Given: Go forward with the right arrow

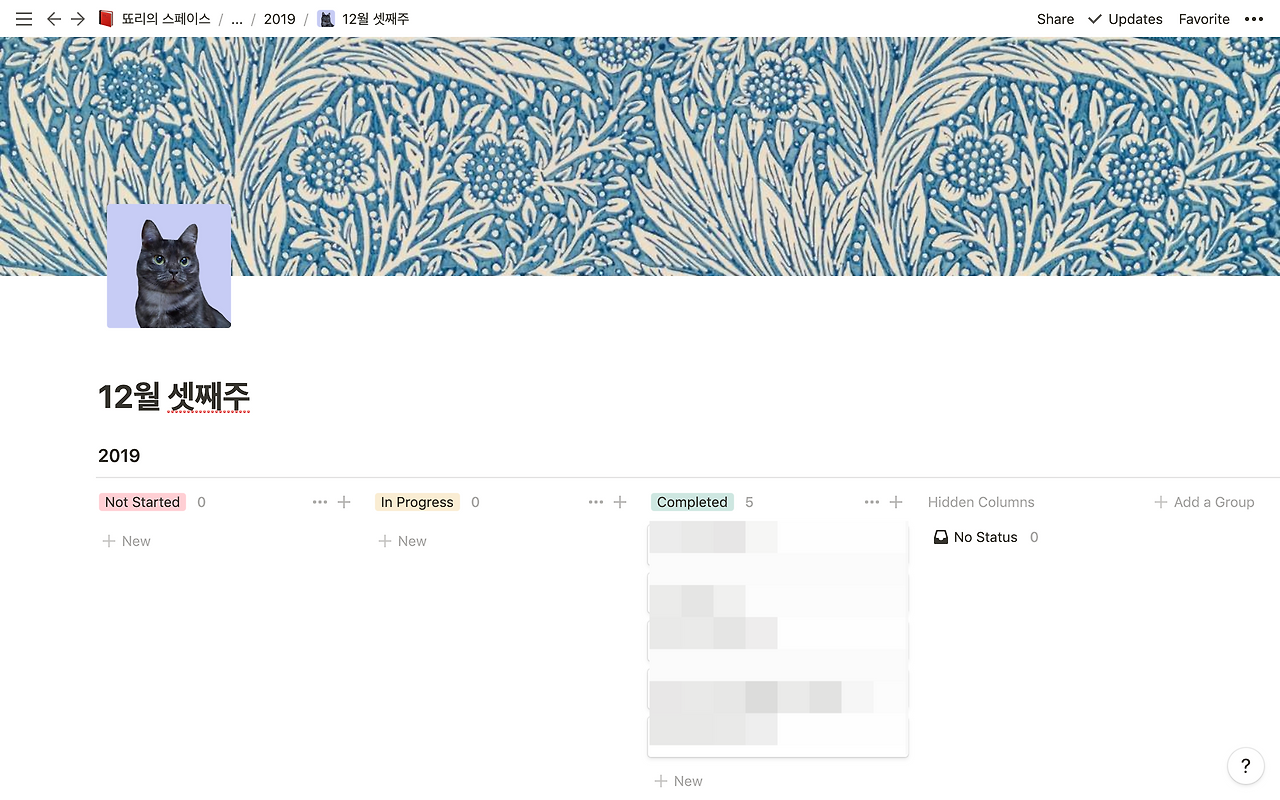Looking at the screenshot, I should click(x=78, y=19).
